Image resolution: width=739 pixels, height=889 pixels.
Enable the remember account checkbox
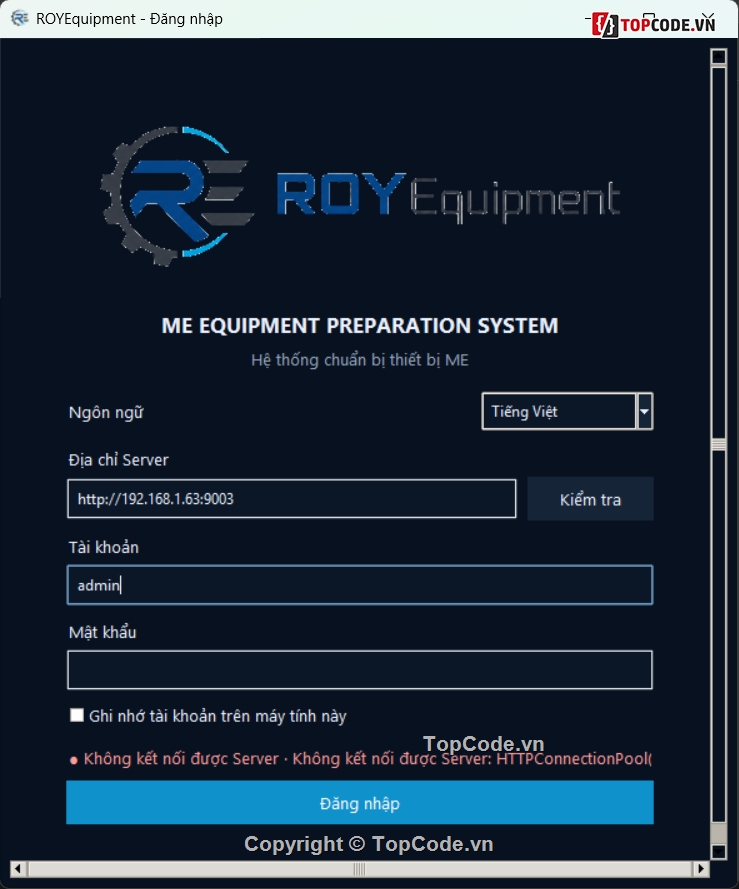click(x=77, y=715)
